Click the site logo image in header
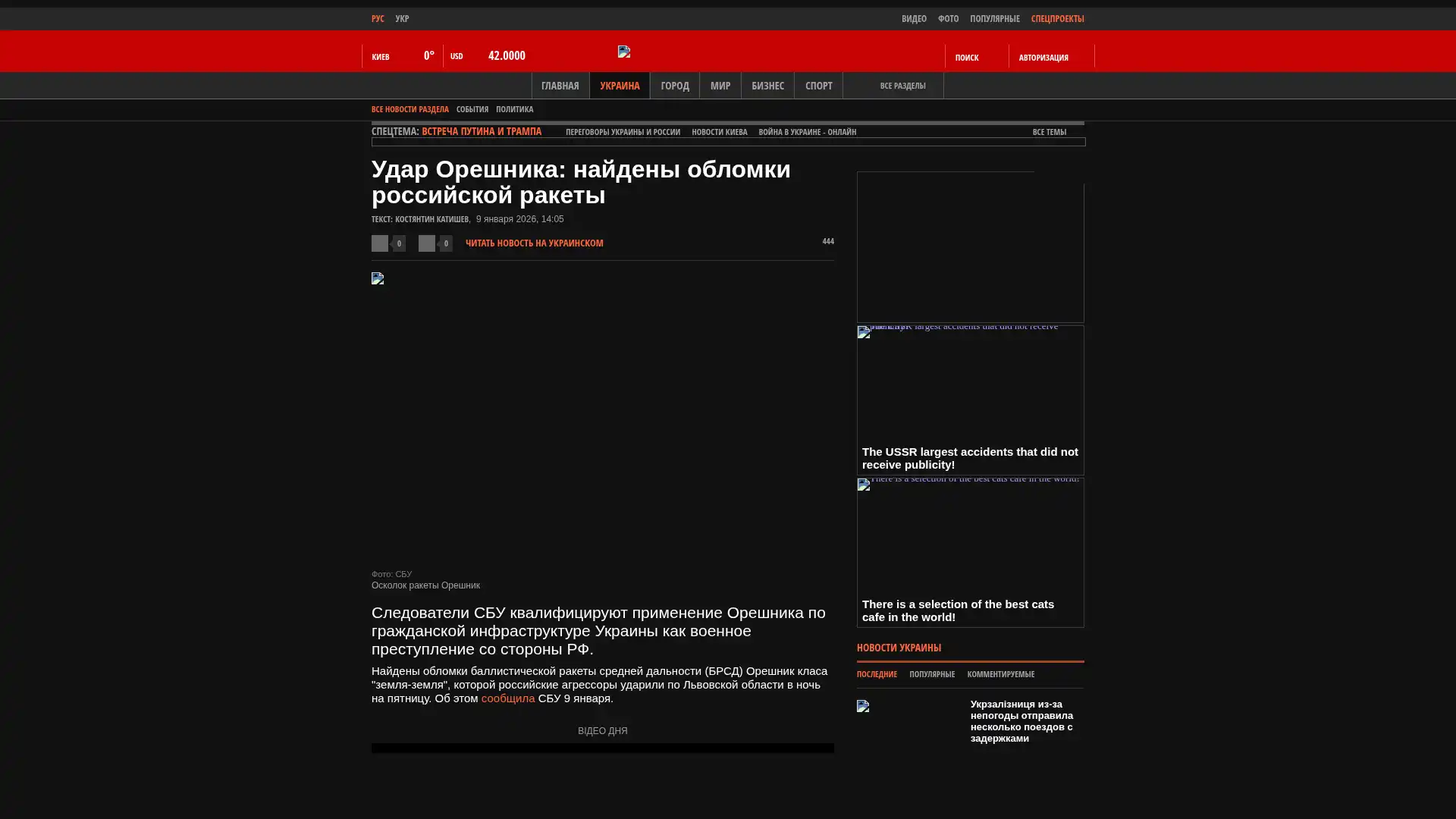The width and height of the screenshot is (1456, 819). click(624, 52)
